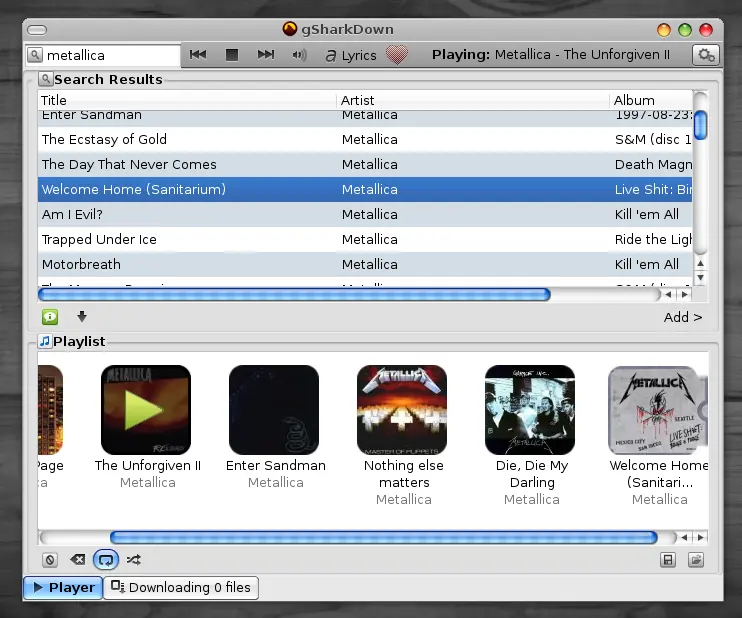This screenshot has width=742, height=618.
Task: Sort results by the Album column
Action: [651, 100]
